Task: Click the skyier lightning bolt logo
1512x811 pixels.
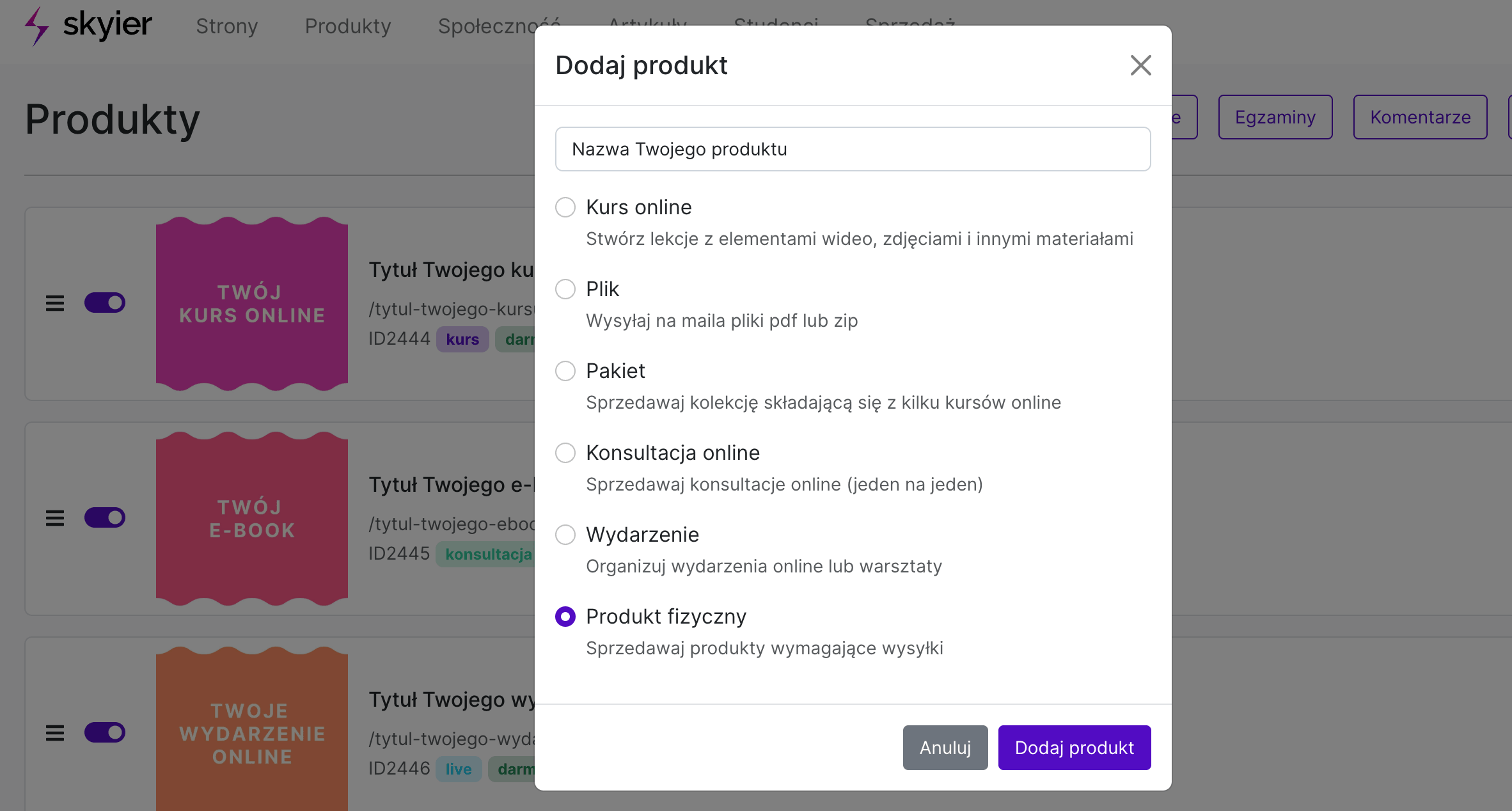Action: pyautogui.click(x=36, y=26)
